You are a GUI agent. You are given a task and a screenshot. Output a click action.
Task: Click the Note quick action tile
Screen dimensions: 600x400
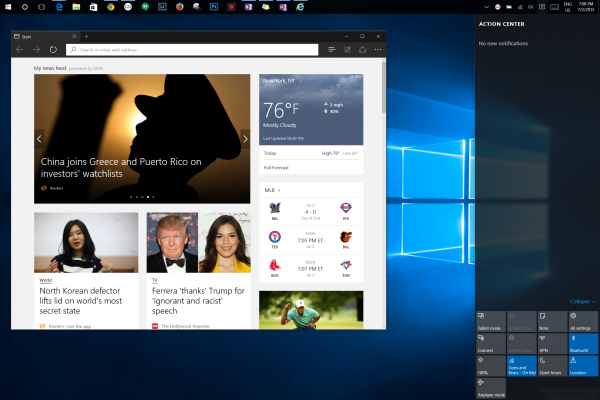tap(552, 320)
